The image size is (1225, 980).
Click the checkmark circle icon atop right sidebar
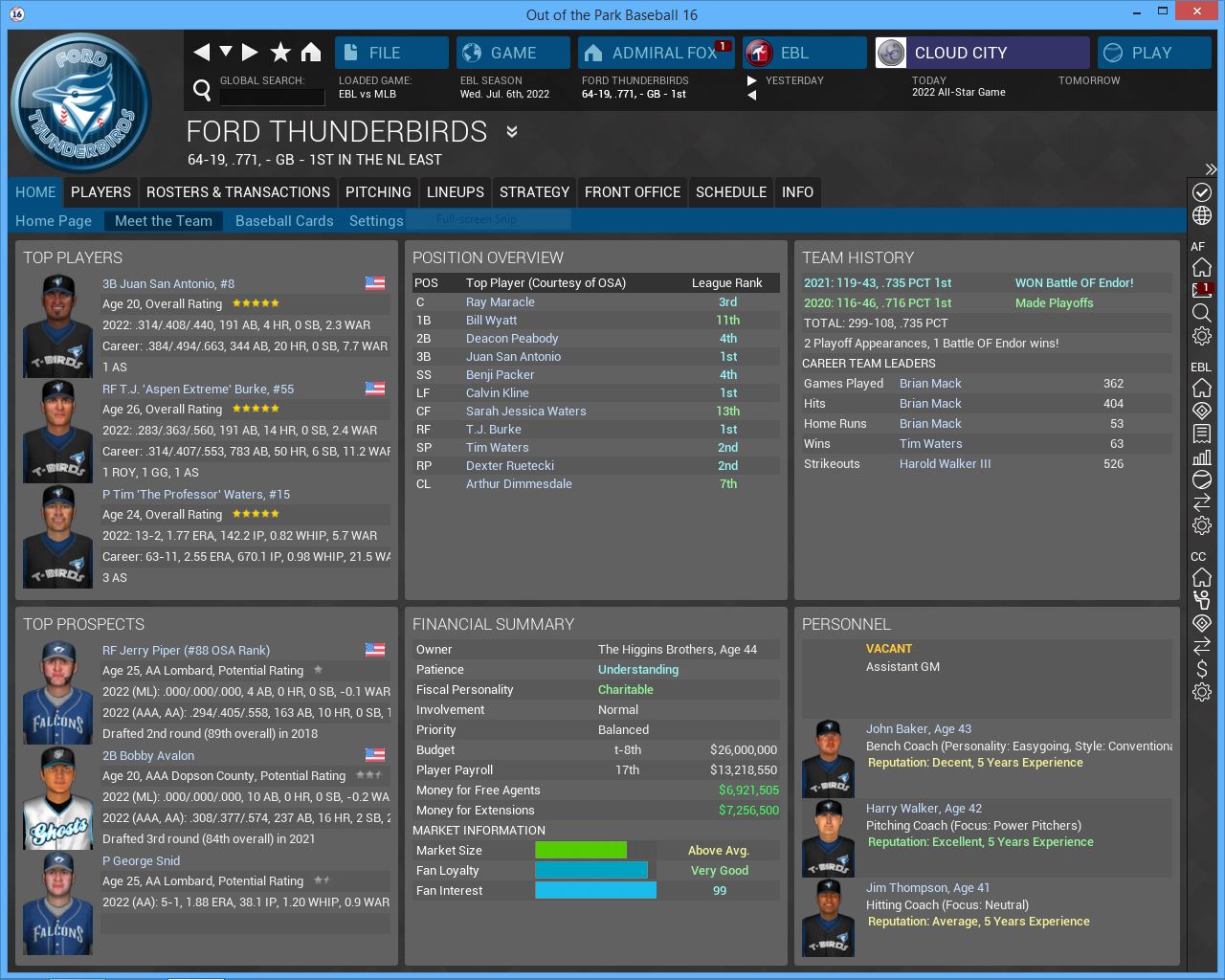1202,192
